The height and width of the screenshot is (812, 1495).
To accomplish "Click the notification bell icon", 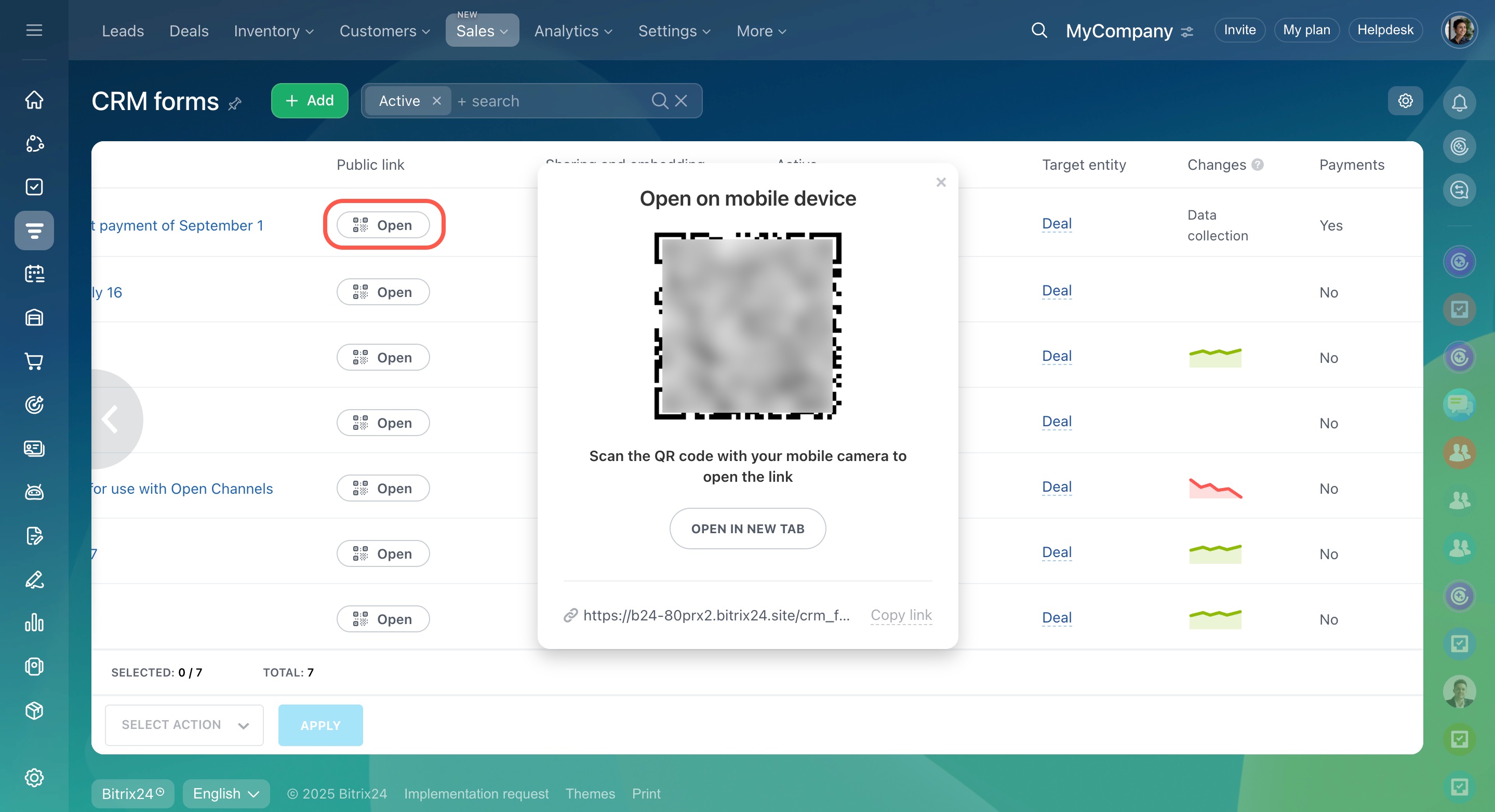I will click(x=1459, y=103).
